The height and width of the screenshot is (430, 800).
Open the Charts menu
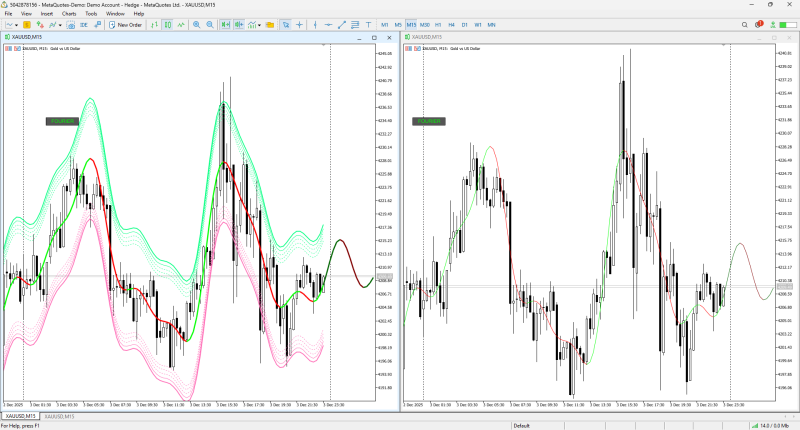coord(69,14)
